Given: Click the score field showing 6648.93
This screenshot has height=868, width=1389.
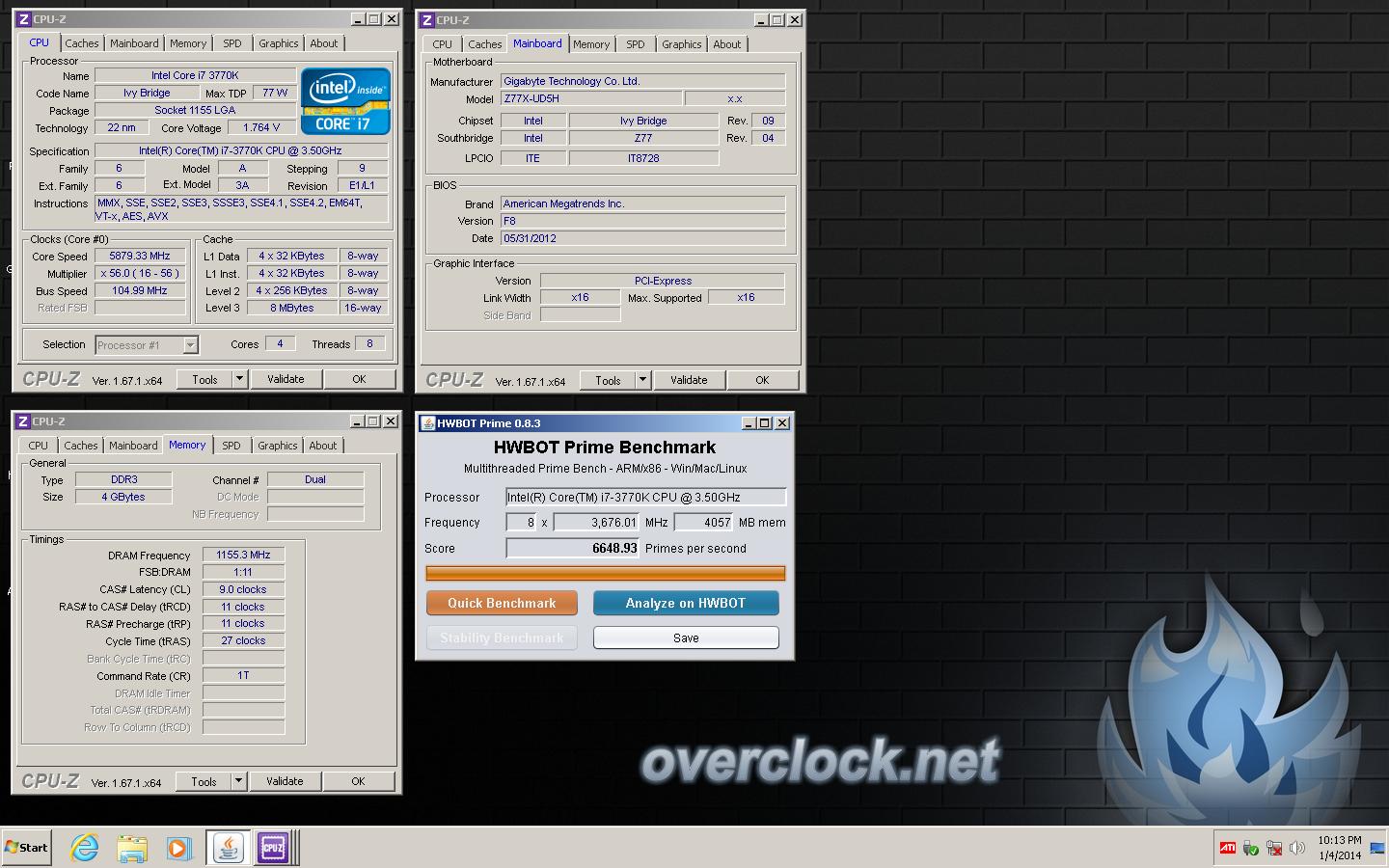Looking at the screenshot, I should [574, 548].
